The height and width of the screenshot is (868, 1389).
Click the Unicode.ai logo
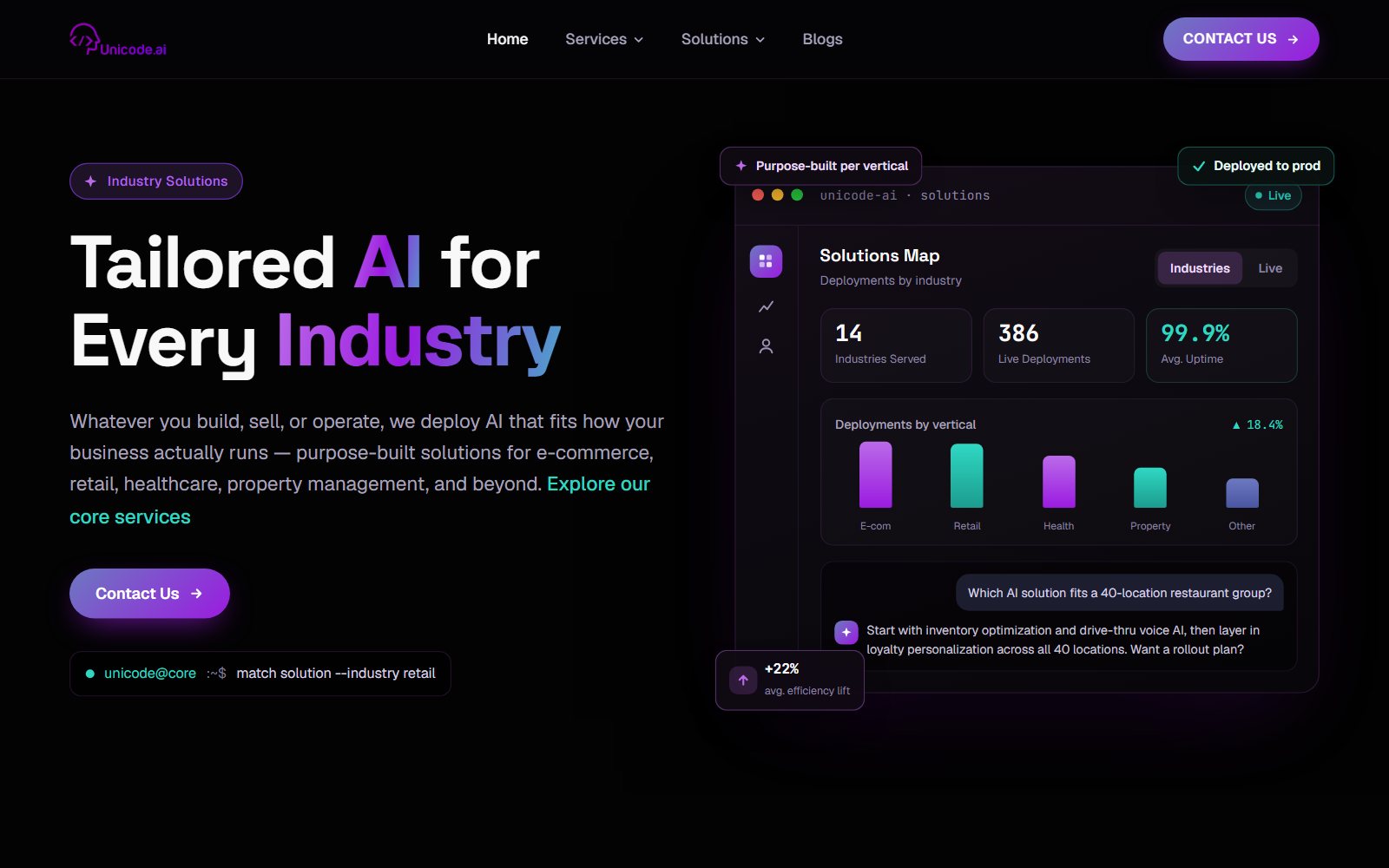point(118,40)
